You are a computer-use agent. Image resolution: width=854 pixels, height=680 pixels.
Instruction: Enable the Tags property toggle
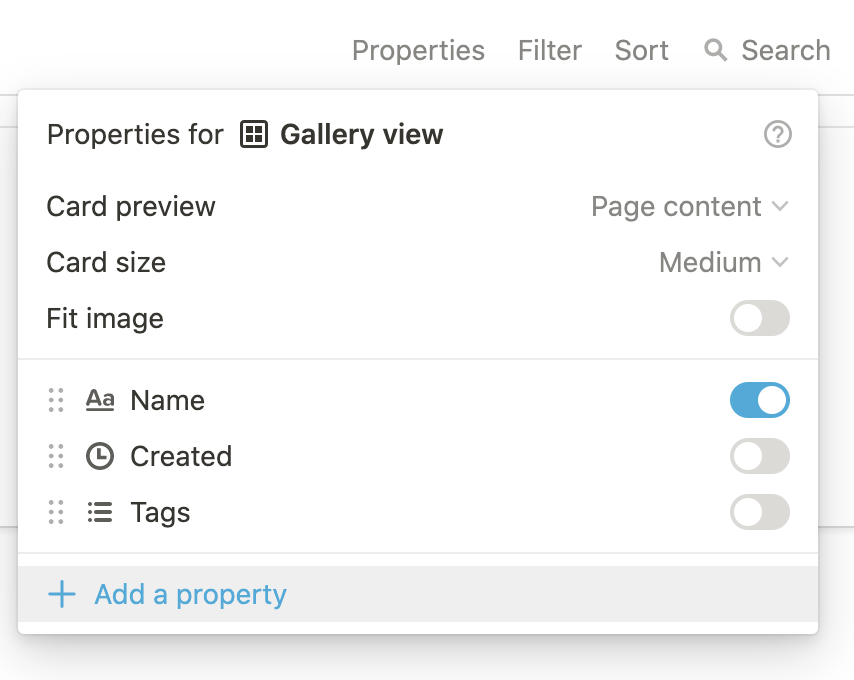coord(759,512)
